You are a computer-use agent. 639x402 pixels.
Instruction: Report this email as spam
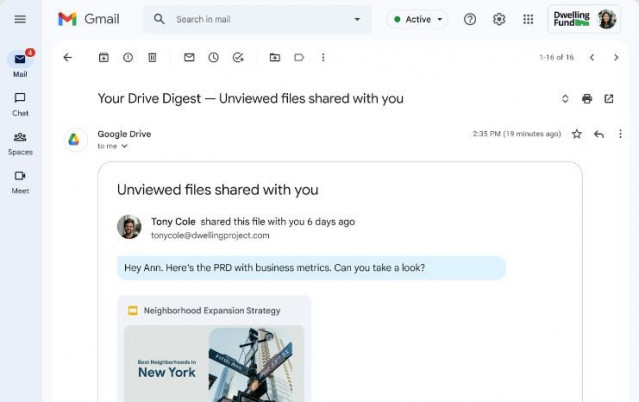pos(128,58)
